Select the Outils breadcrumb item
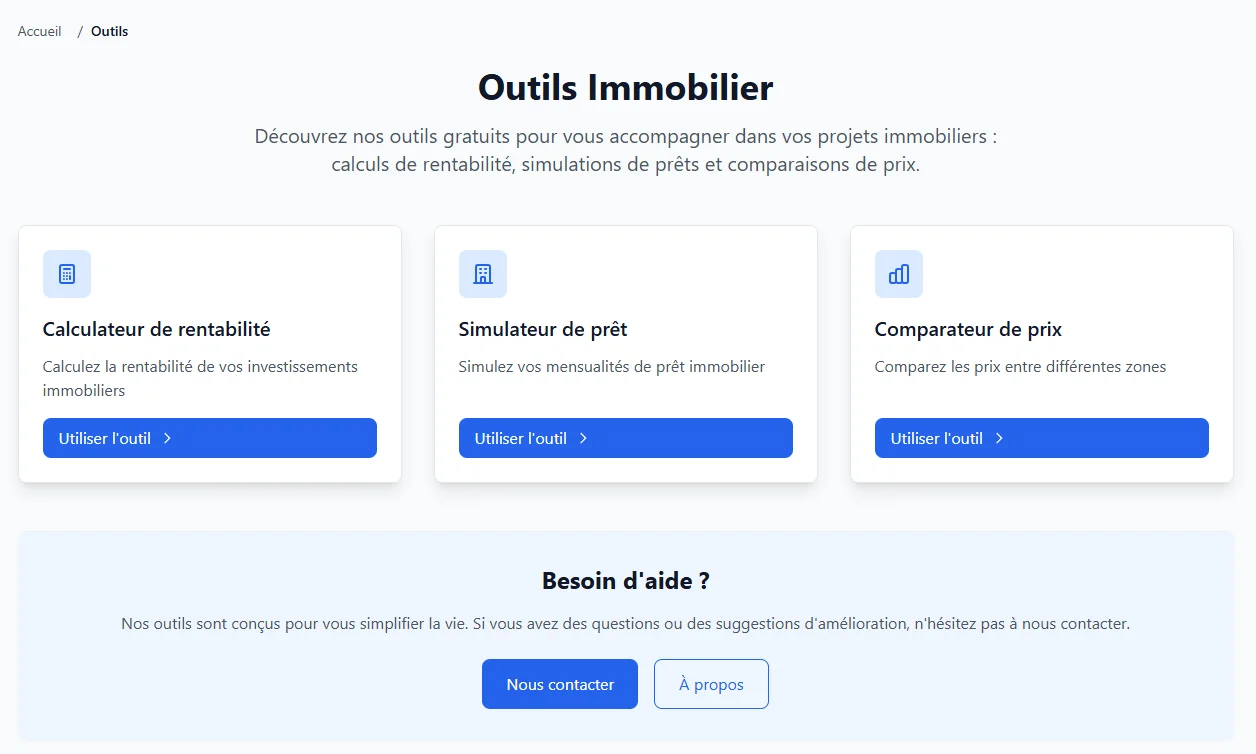The width and height of the screenshot is (1256, 754). point(110,31)
